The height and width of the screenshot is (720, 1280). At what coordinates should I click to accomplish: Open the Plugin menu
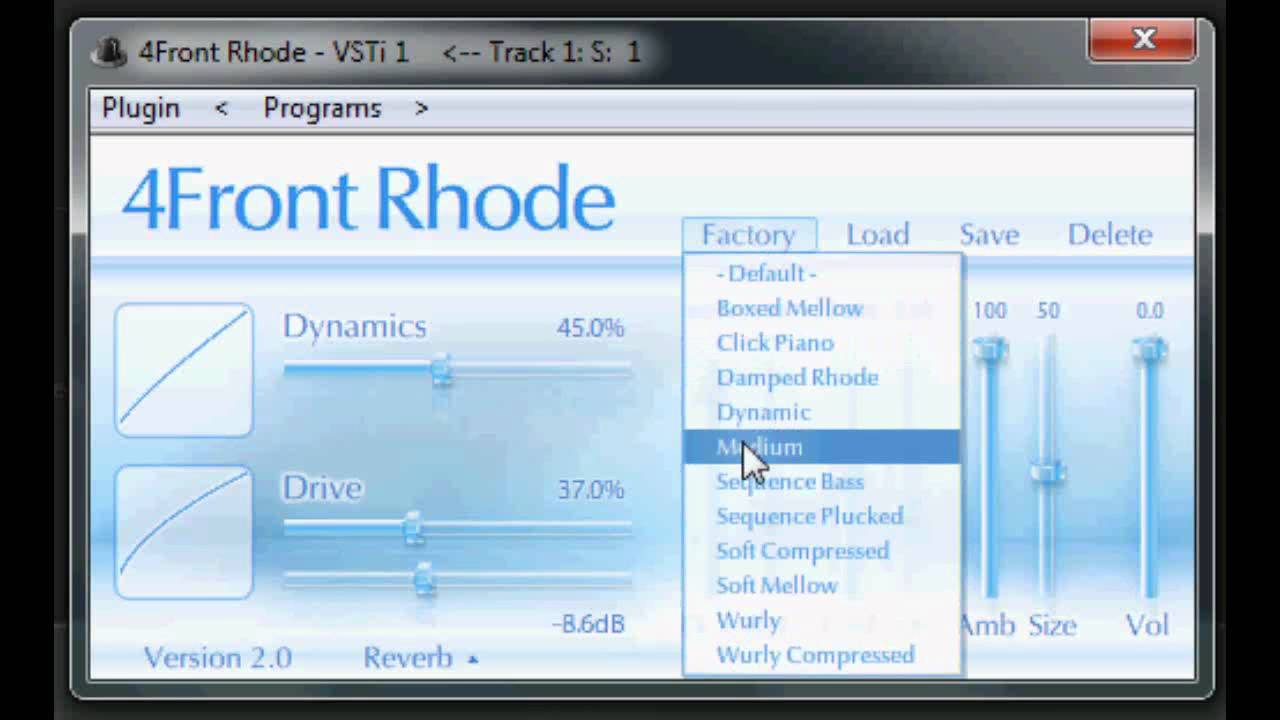[141, 108]
